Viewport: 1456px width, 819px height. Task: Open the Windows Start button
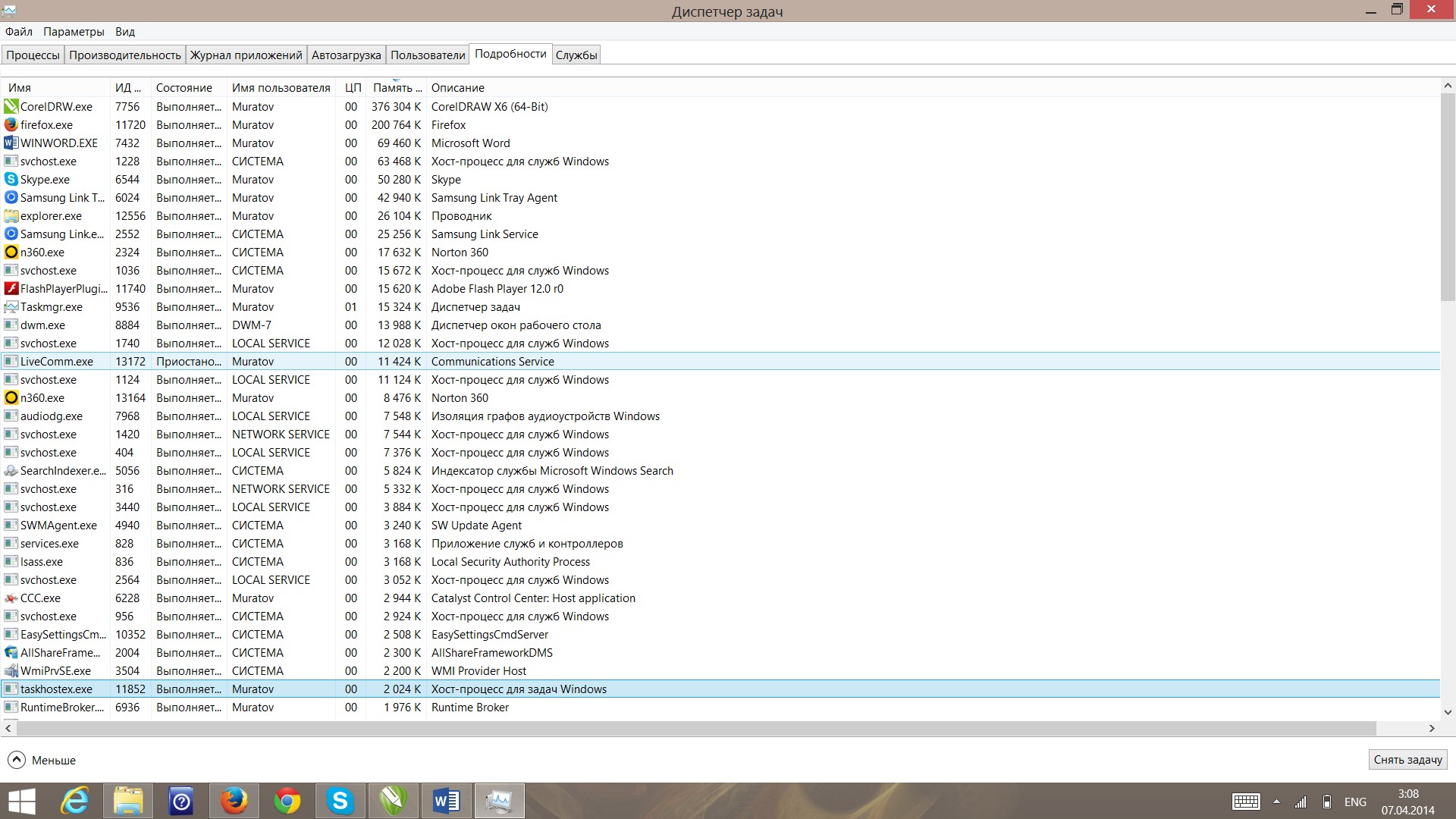(x=22, y=801)
